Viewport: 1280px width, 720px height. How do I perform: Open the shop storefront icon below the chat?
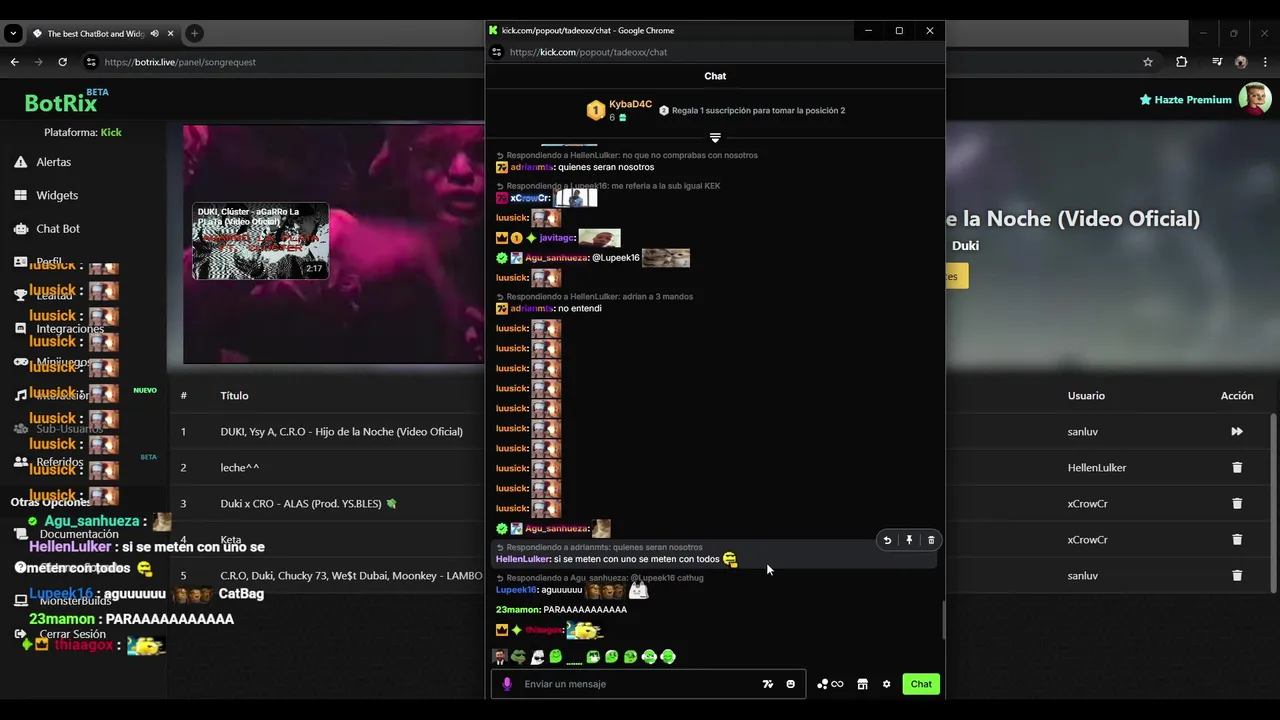click(x=862, y=684)
